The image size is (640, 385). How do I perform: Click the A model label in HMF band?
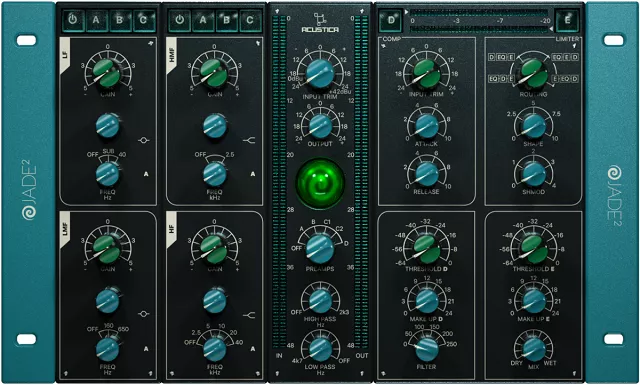(253, 174)
